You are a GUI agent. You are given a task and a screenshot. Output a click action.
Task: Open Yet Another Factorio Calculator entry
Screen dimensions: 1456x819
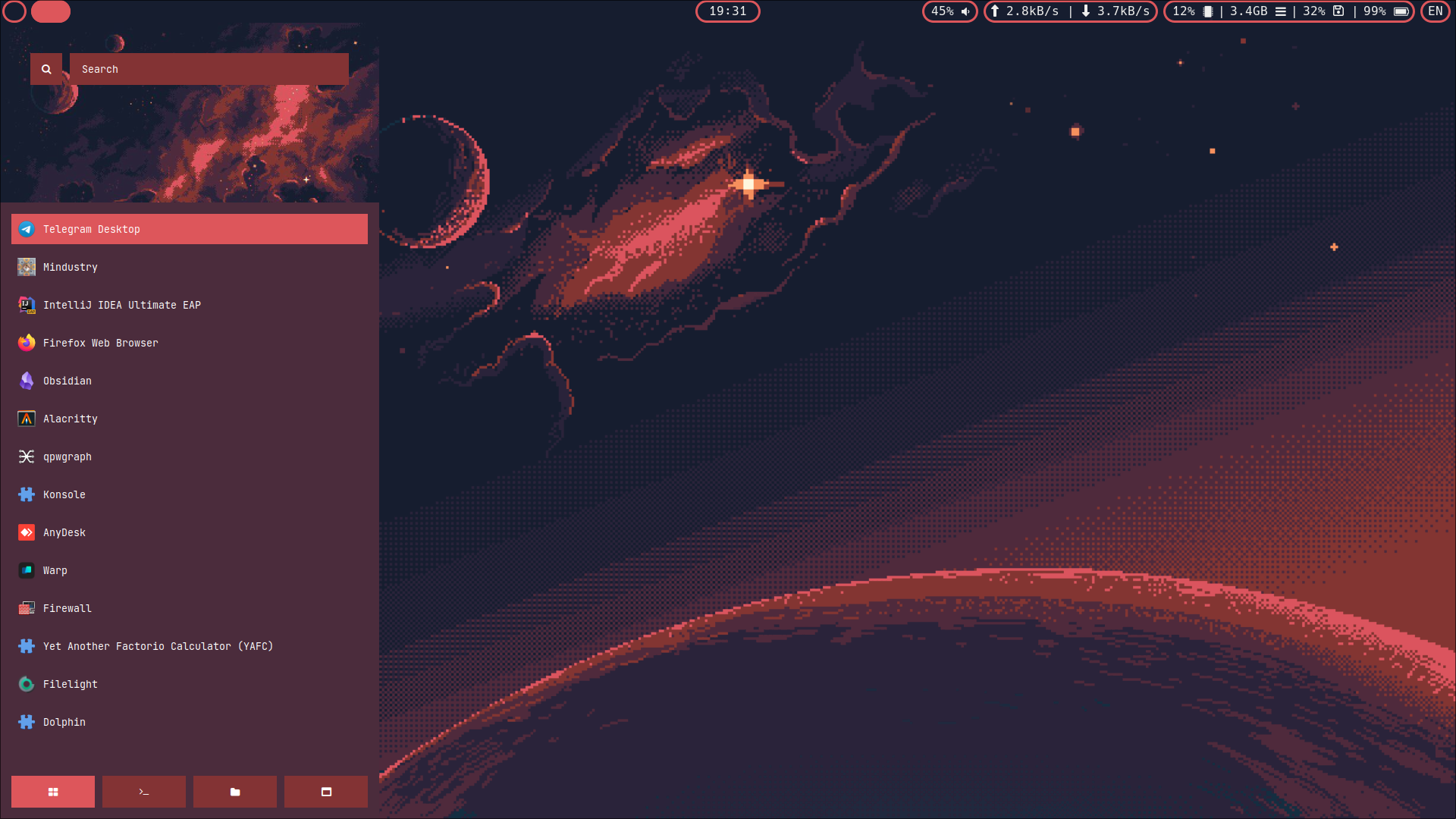(190, 646)
